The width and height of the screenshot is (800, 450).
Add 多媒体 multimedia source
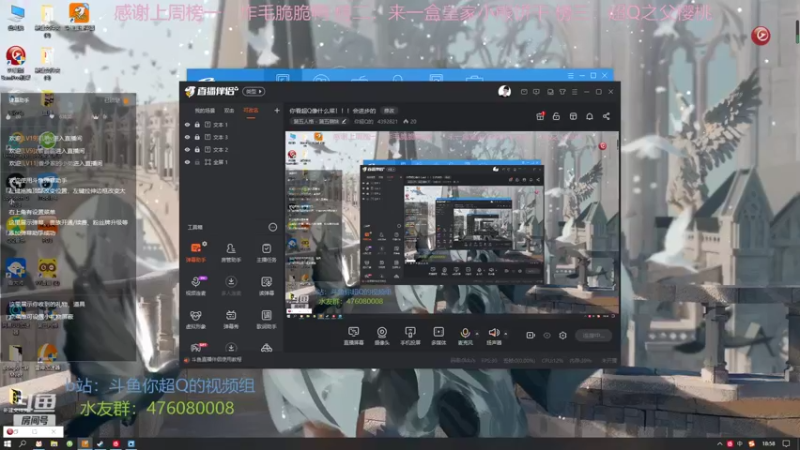click(438, 336)
